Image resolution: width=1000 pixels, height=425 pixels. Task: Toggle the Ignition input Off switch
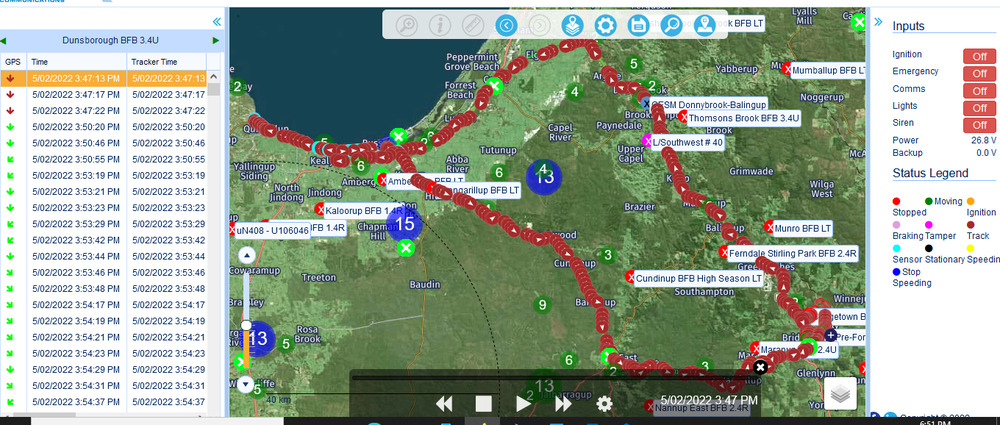point(980,55)
